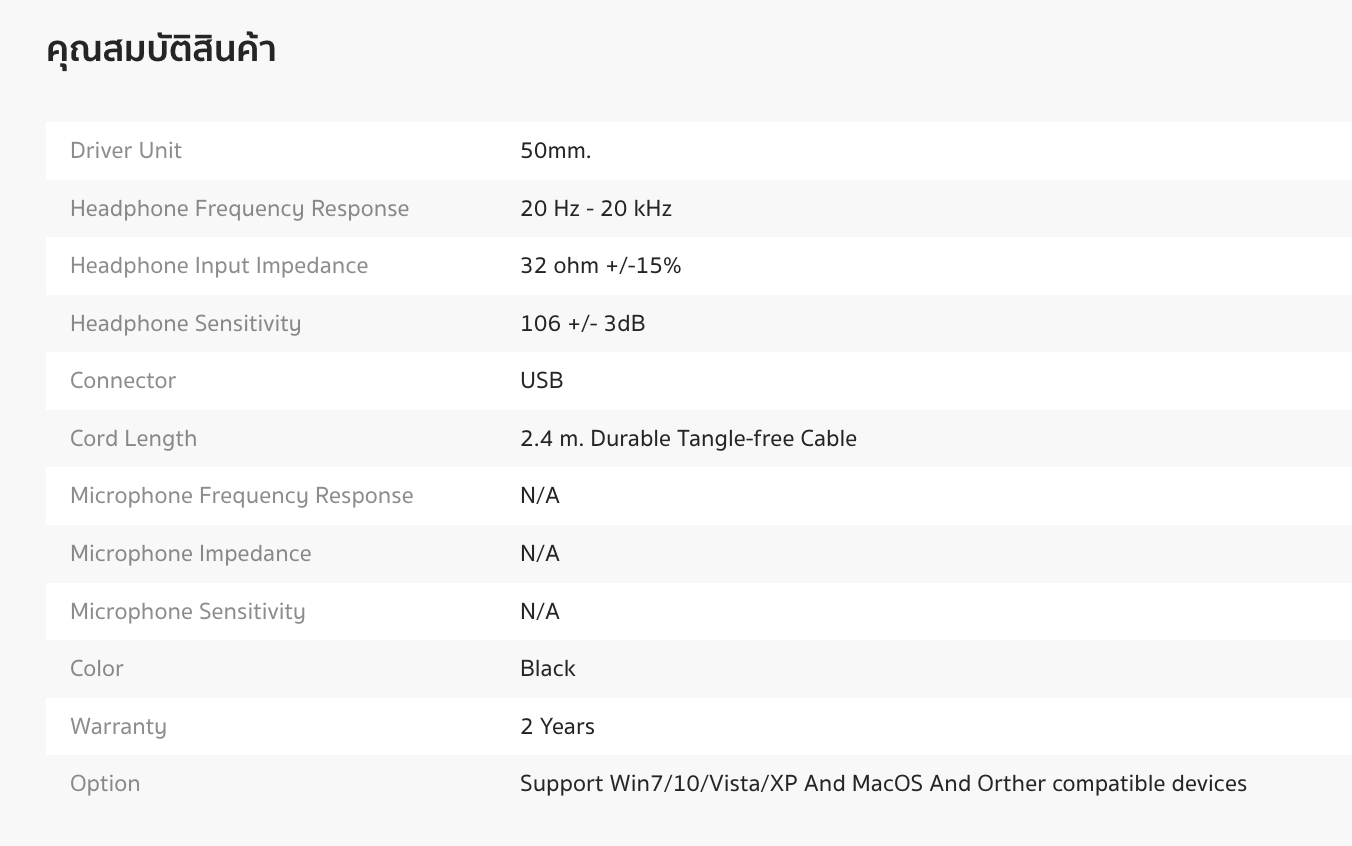This screenshot has width=1352, height=846.
Task: Click N/A value beside Microphone Sensitivity
Action: coord(539,612)
